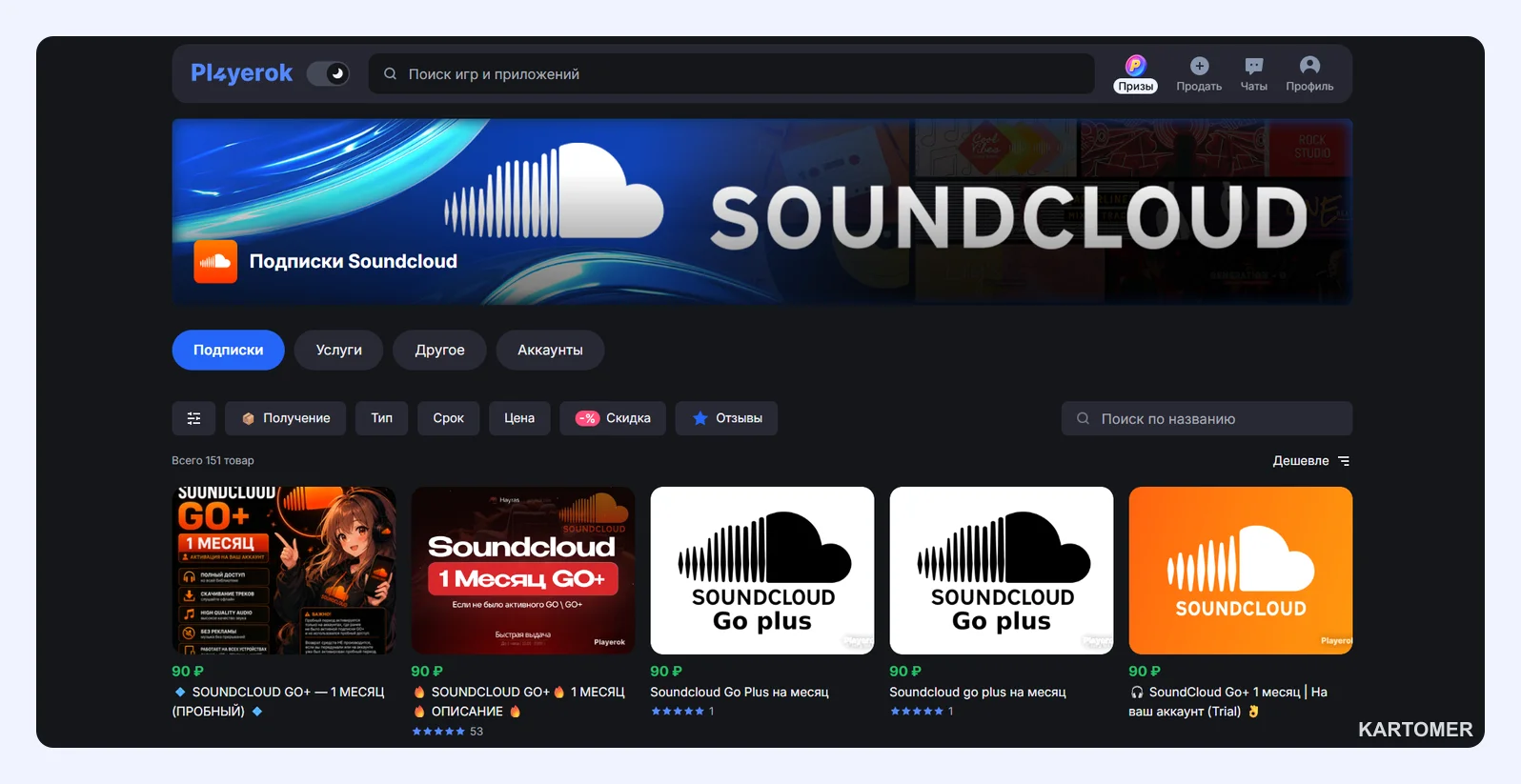The height and width of the screenshot is (784, 1521).
Task: Click the Продать plus icon
Action: [1199, 66]
